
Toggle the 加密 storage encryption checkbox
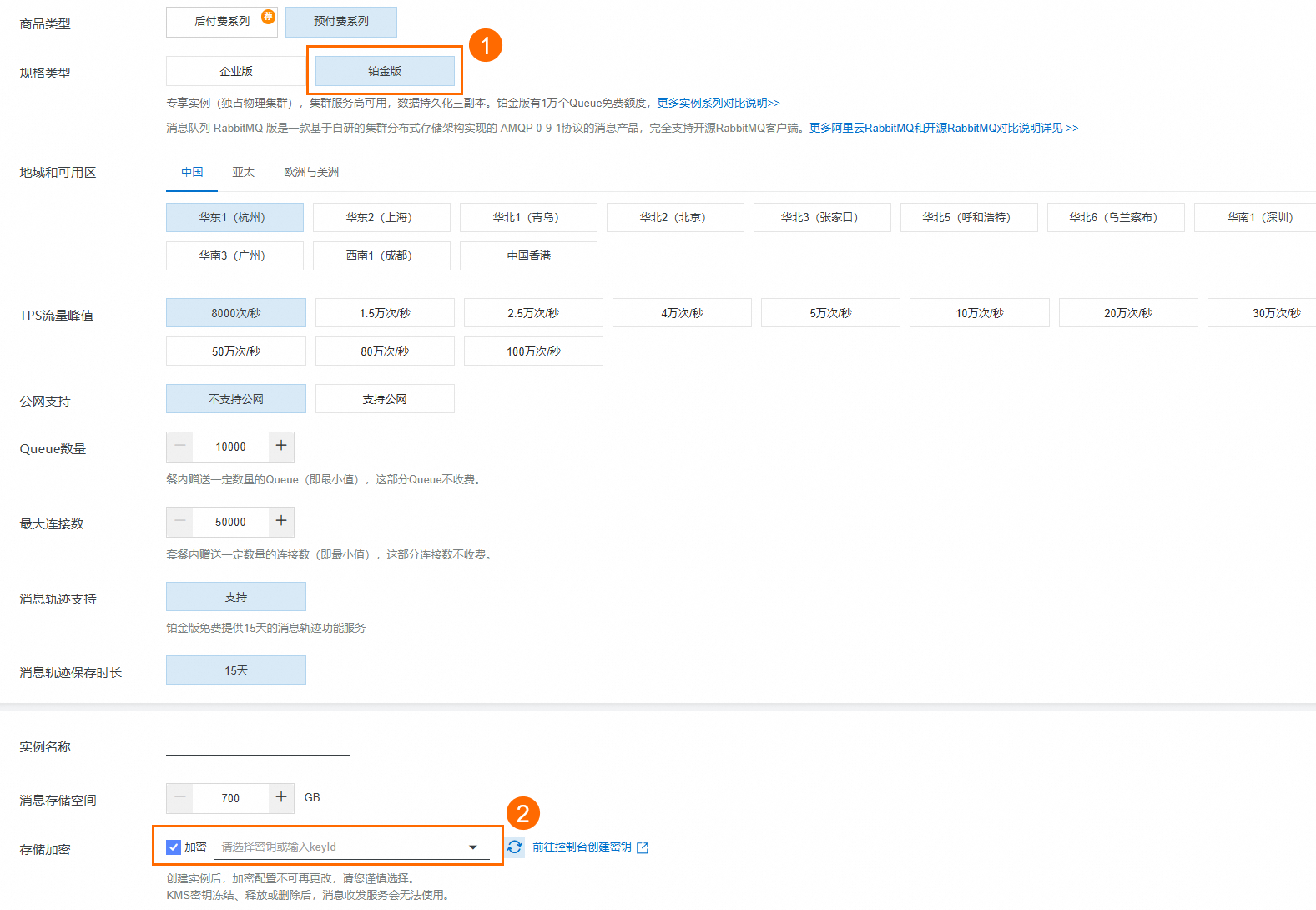click(x=174, y=847)
